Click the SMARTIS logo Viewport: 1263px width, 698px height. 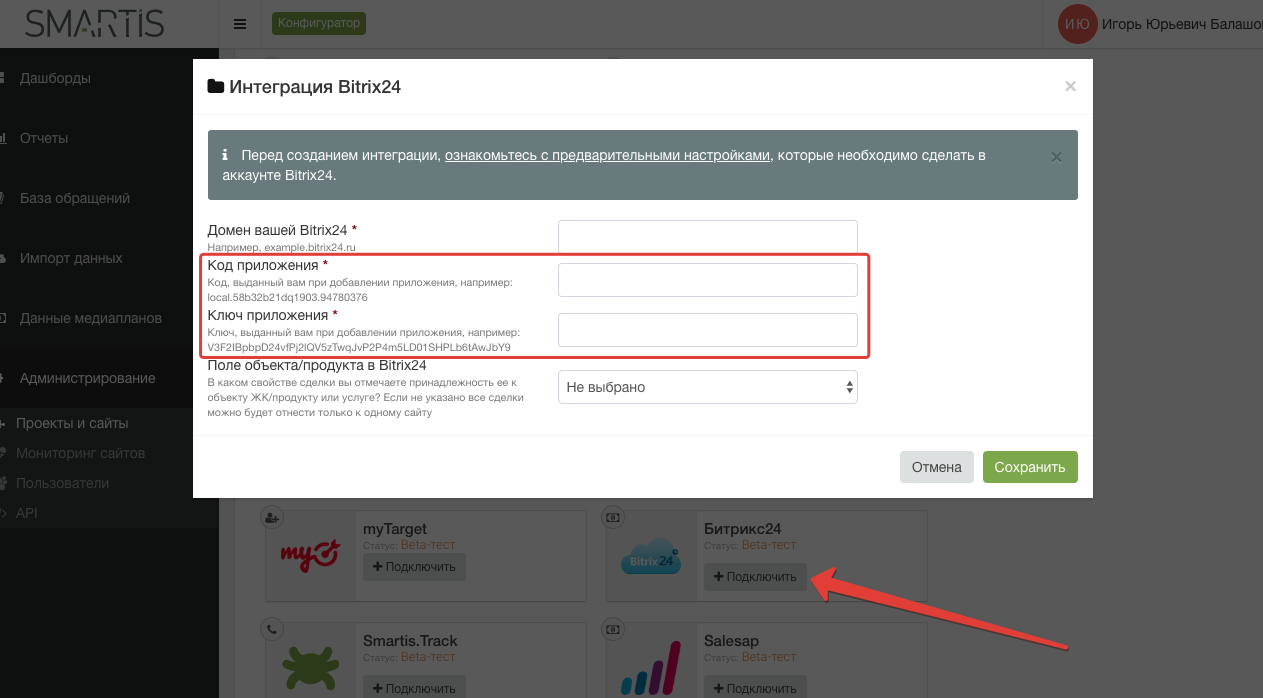pyautogui.click(x=95, y=24)
